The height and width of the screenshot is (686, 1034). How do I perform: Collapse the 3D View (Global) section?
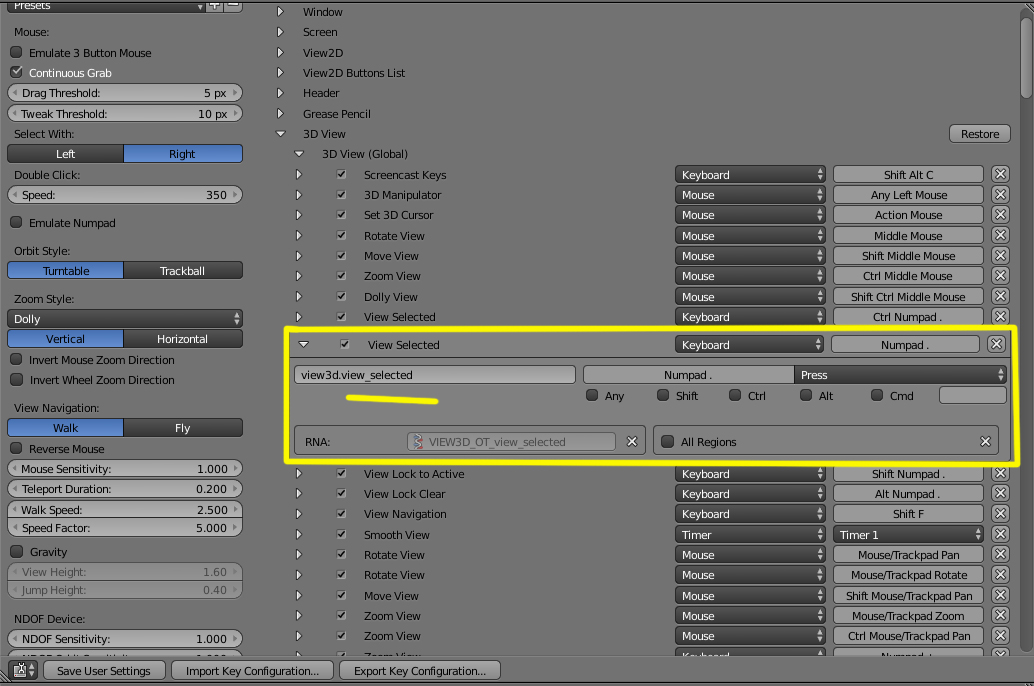pyautogui.click(x=299, y=154)
